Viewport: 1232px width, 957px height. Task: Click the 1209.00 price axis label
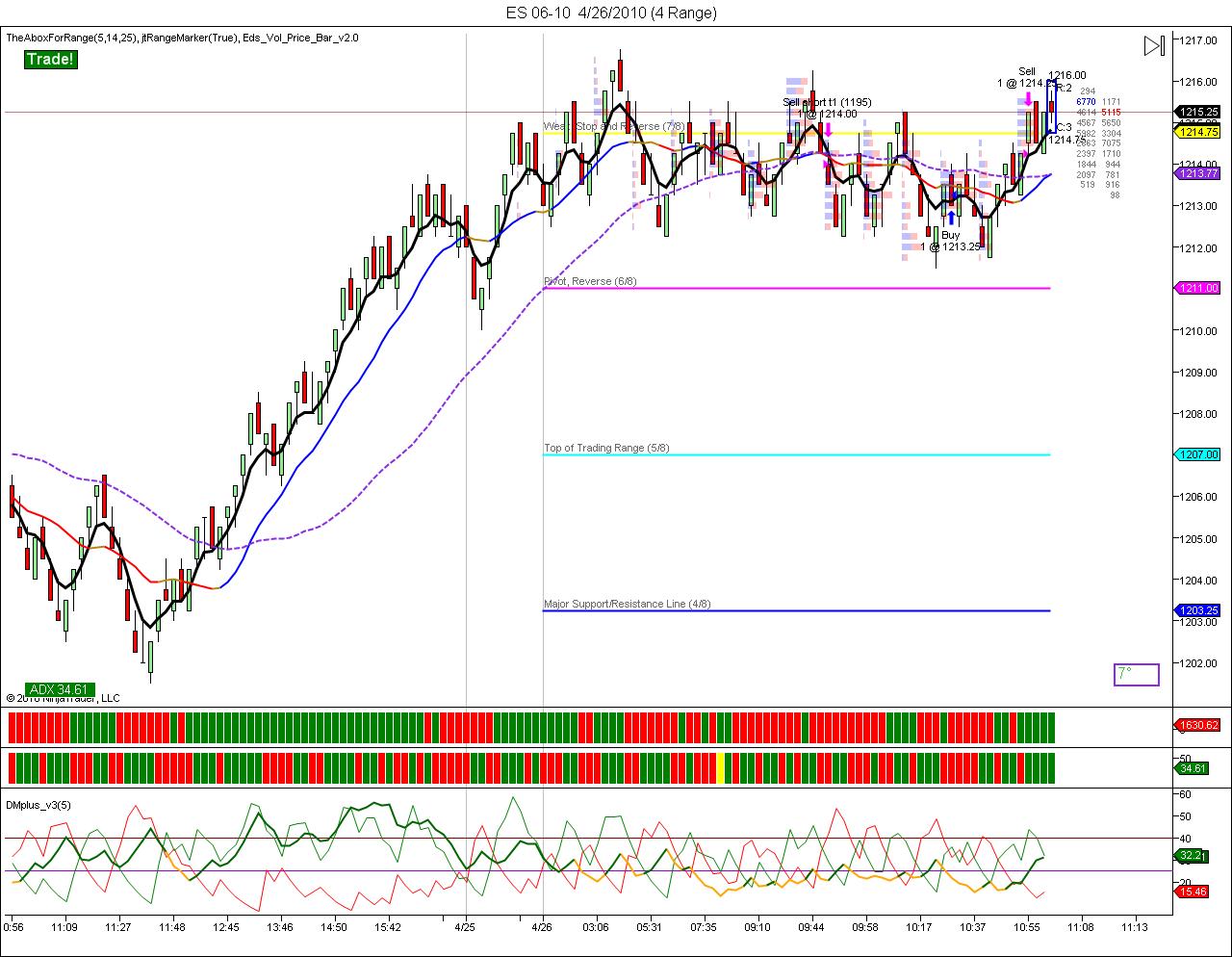(x=1199, y=372)
